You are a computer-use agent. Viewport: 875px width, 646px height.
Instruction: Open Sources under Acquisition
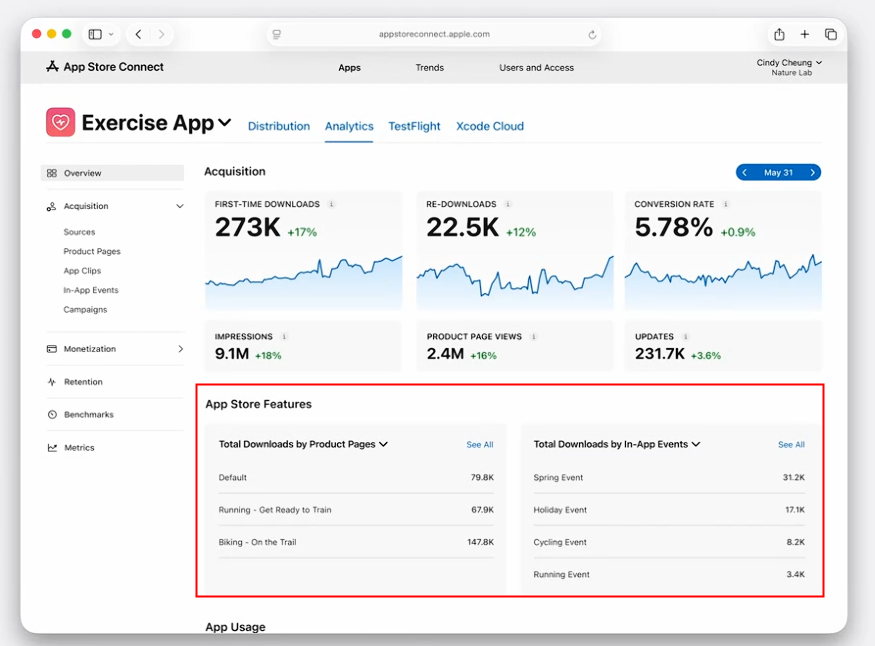[x=79, y=232]
